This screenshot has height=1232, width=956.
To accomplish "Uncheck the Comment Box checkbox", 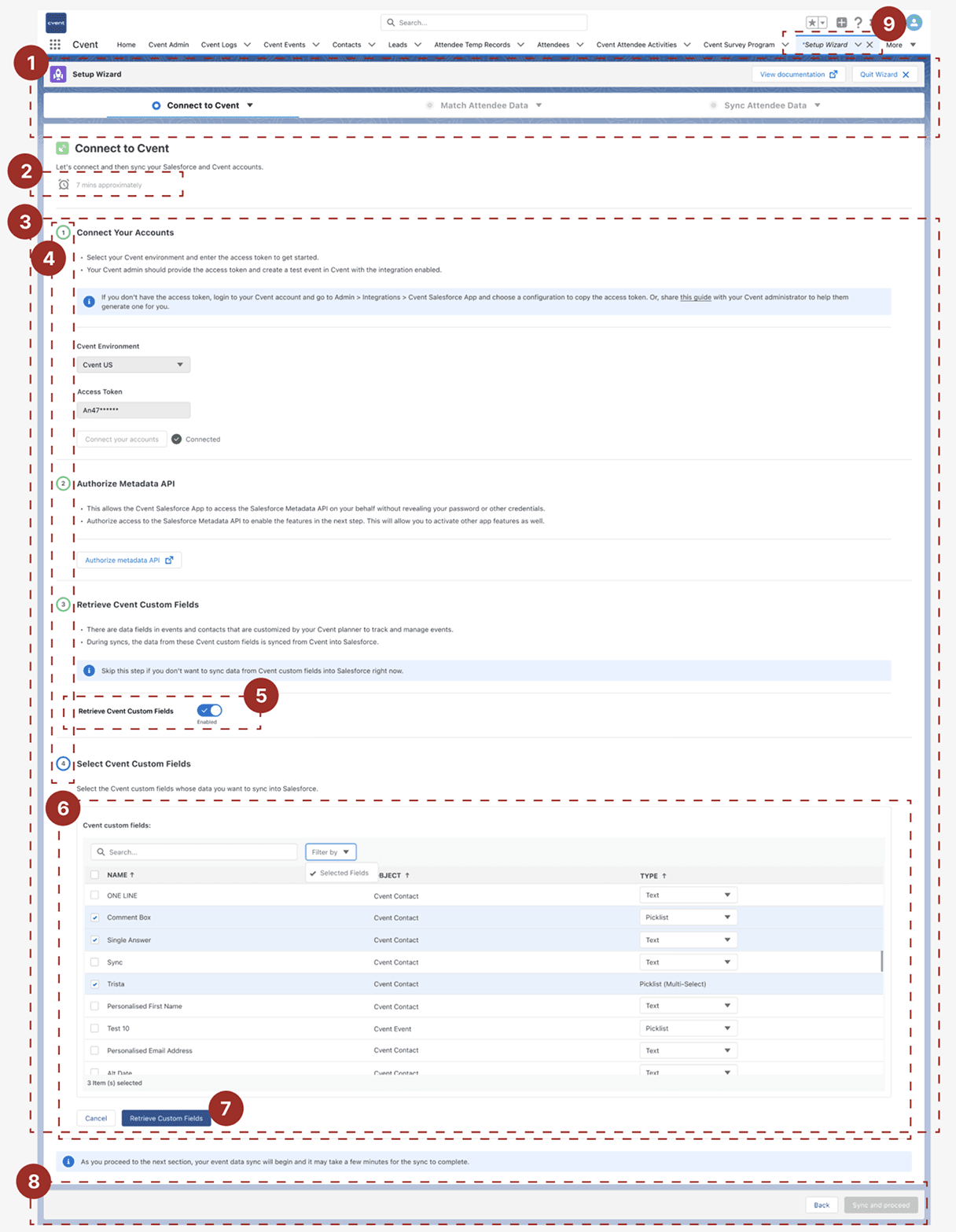I will click(94, 918).
